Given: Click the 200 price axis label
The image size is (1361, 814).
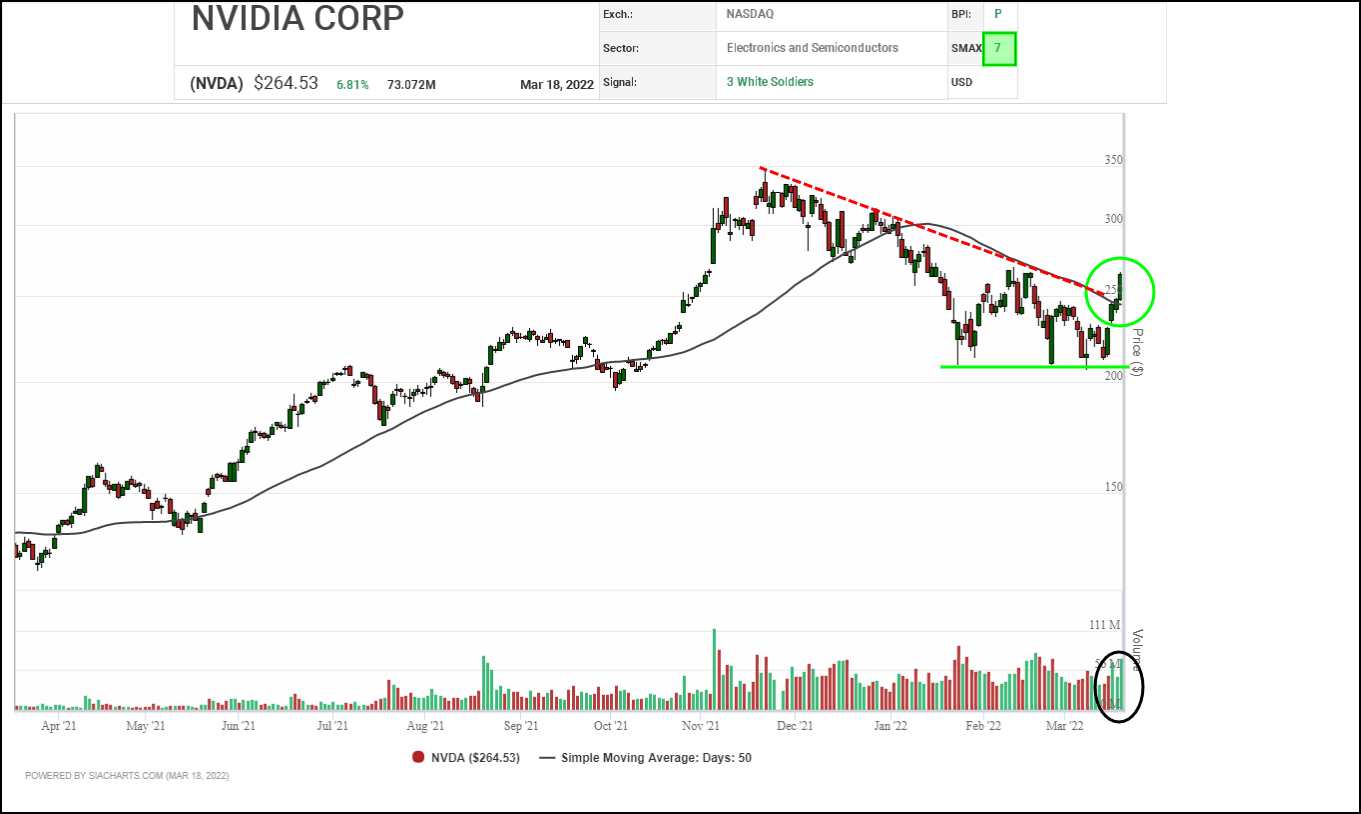Looking at the screenshot, I should coord(1114,375).
